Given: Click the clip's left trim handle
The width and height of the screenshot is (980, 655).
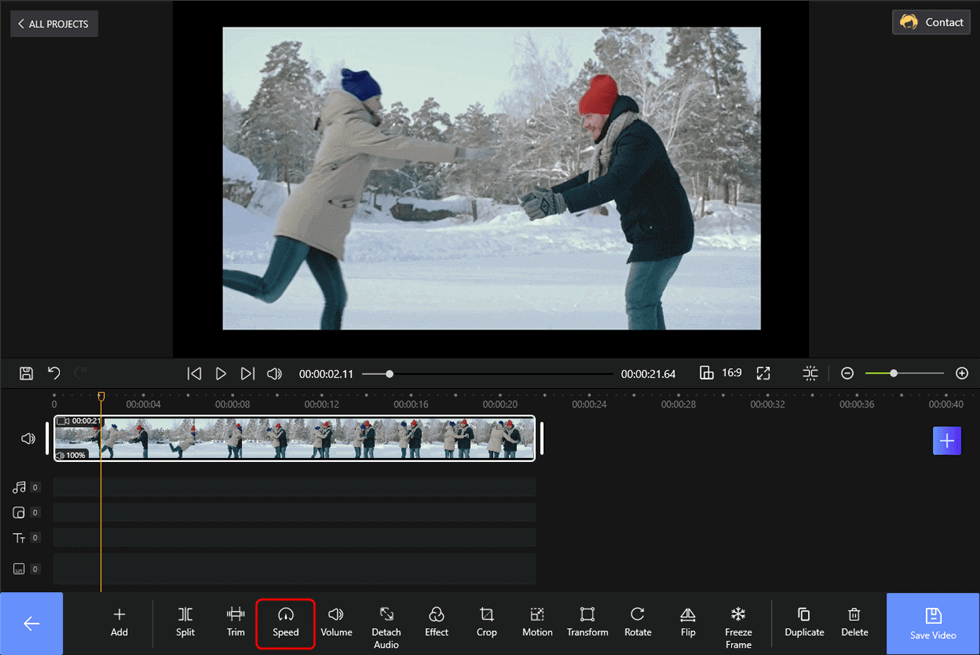Looking at the screenshot, I should [48, 438].
